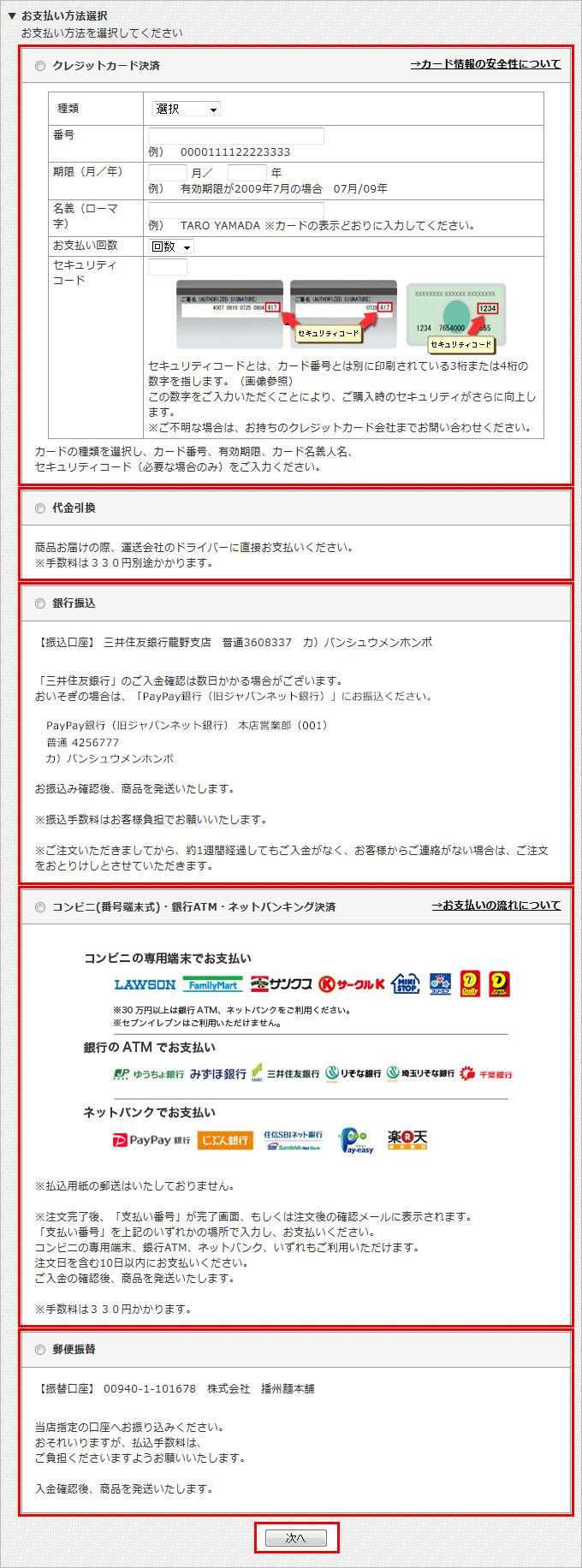Click the FamilyMart logo

(212, 984)
